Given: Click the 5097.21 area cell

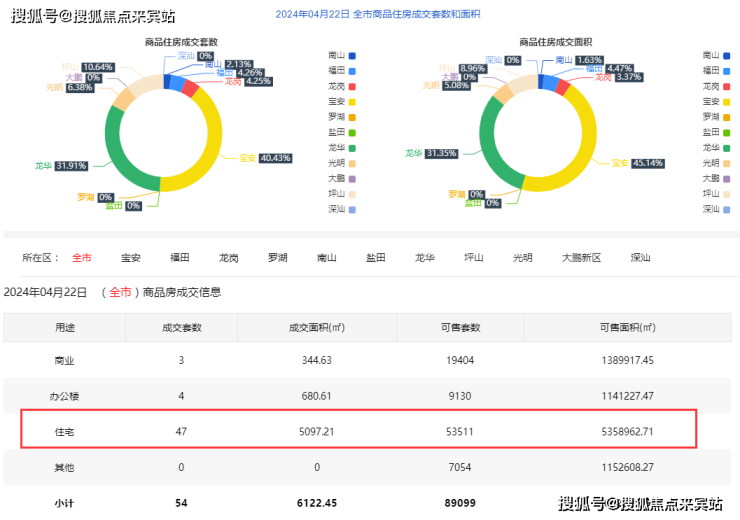Looking at the screenshot, I should [x=317, y=432].
